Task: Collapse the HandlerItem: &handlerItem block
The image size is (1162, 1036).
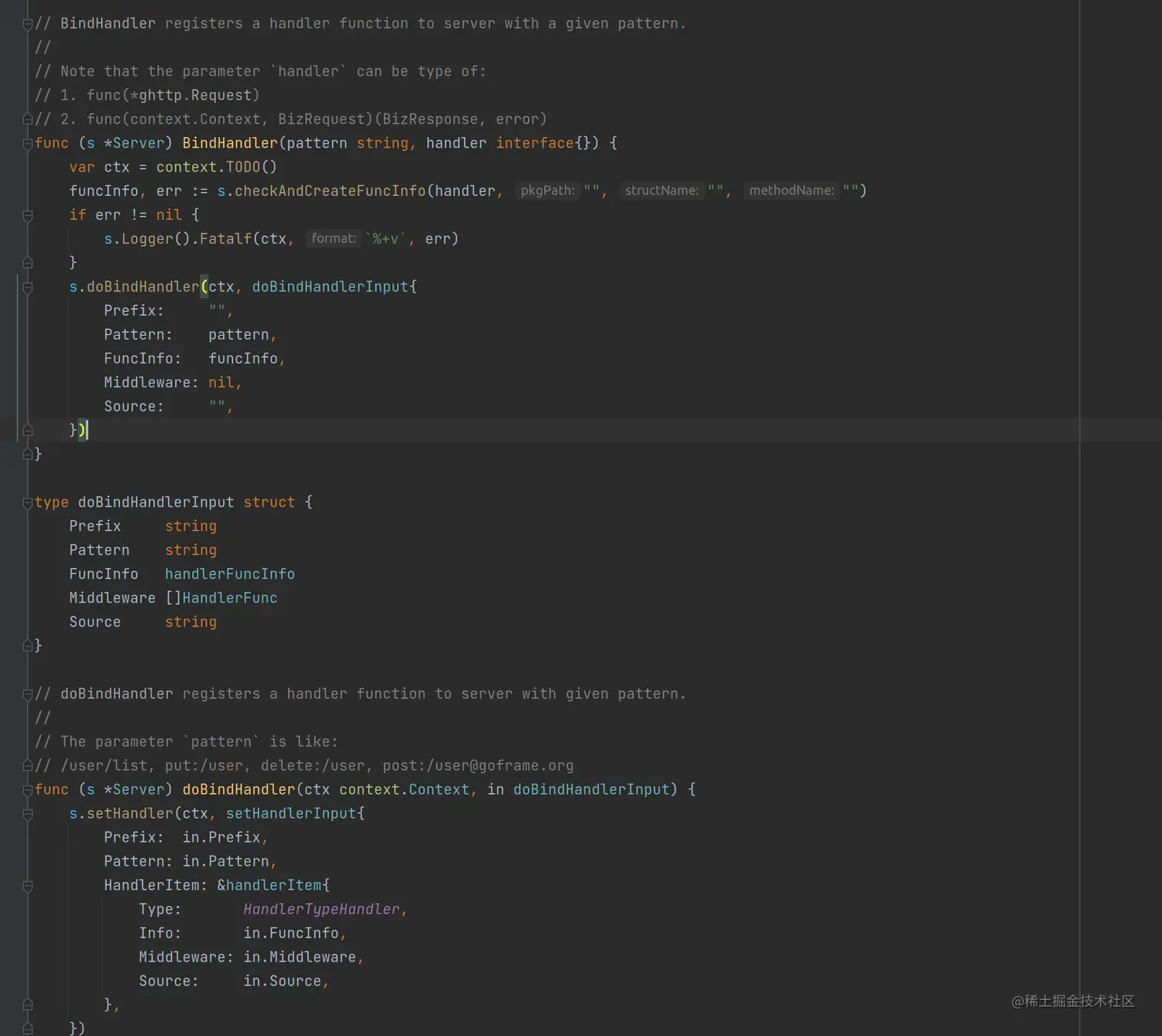Action: coord(28,885)
